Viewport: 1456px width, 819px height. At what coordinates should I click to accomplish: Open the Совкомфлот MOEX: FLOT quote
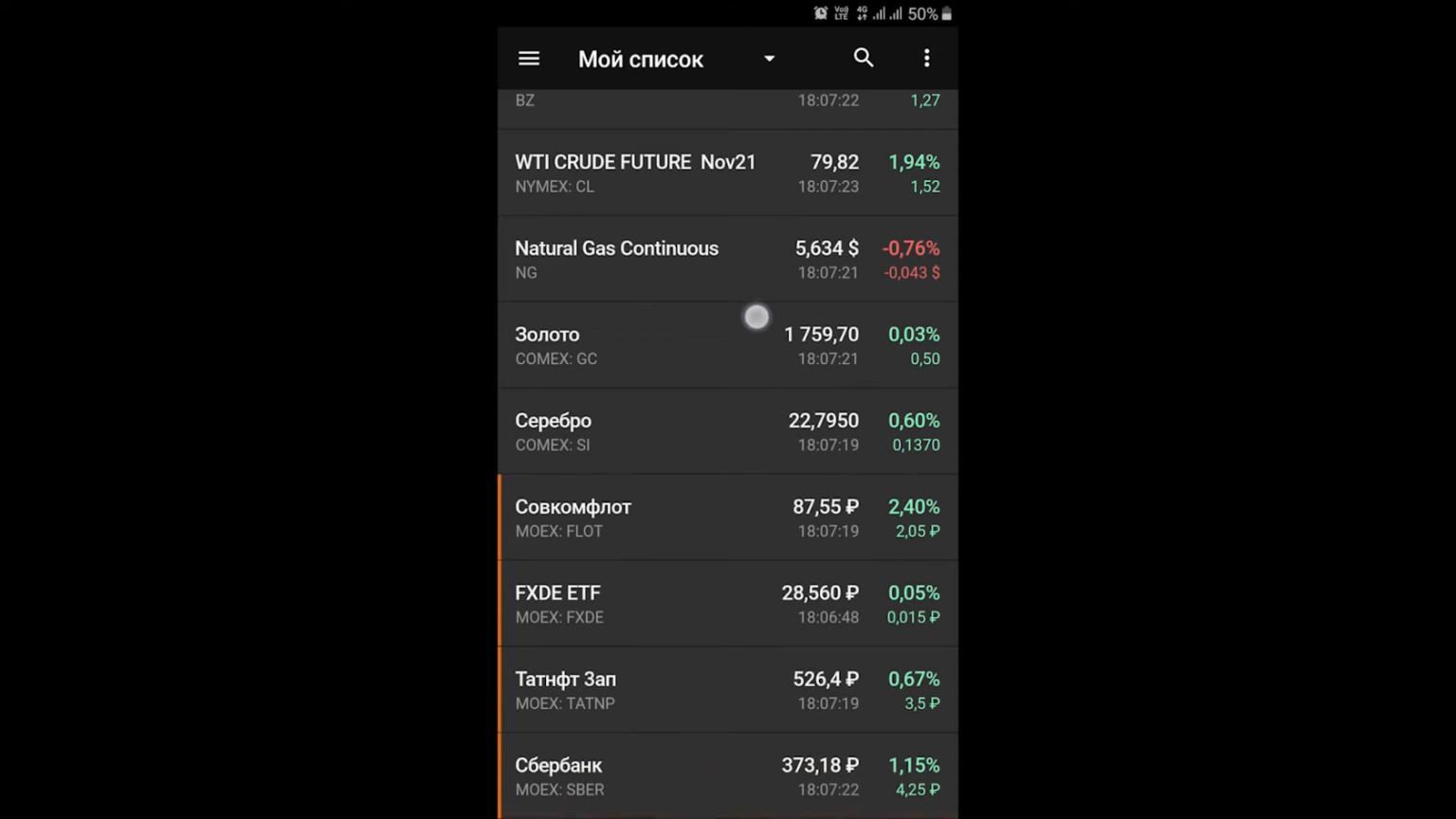pyautogui.click(x=728, y=518)
